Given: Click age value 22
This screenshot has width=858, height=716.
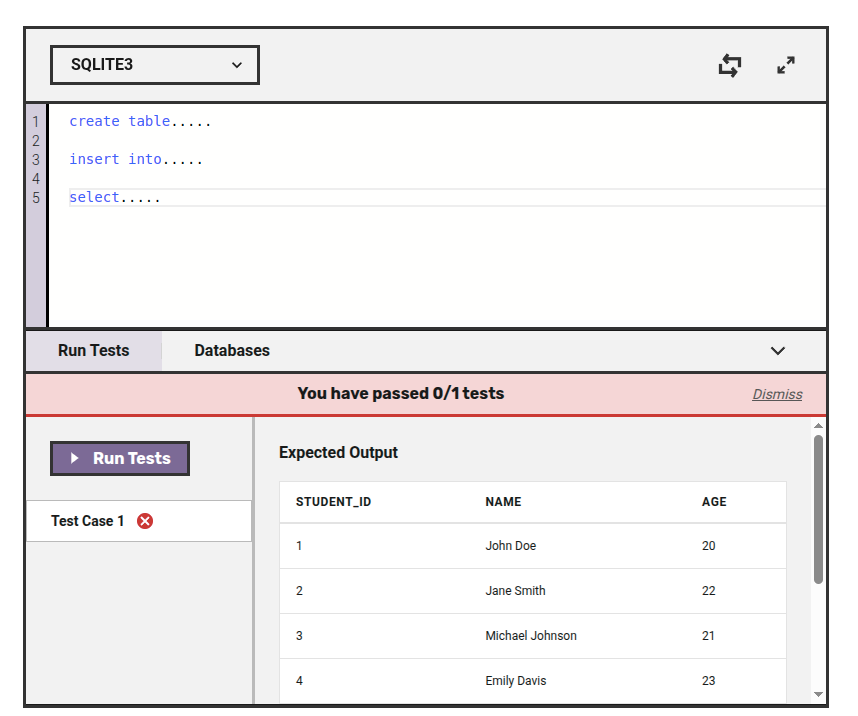Looking at the screenshot, I should pos(709,591).
